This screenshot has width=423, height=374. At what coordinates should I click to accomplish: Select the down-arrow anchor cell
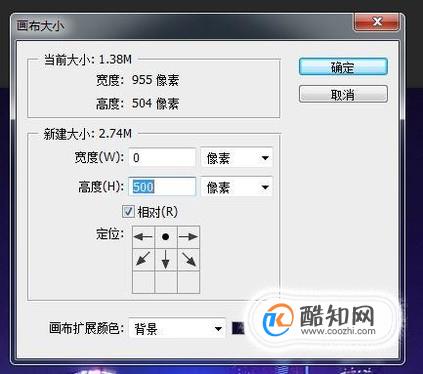click(166, 259)
